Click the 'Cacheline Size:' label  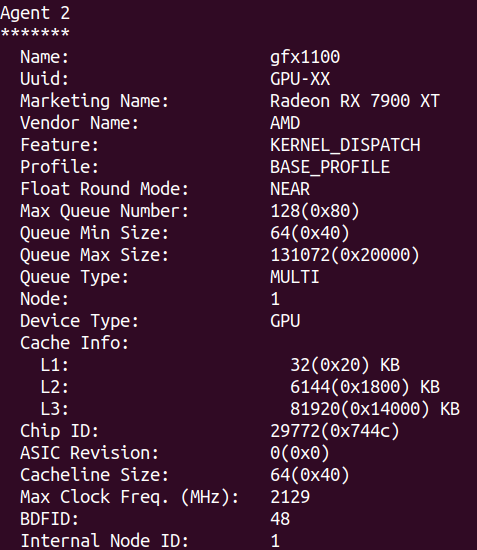pyautogui.click(x=95, y=475)
